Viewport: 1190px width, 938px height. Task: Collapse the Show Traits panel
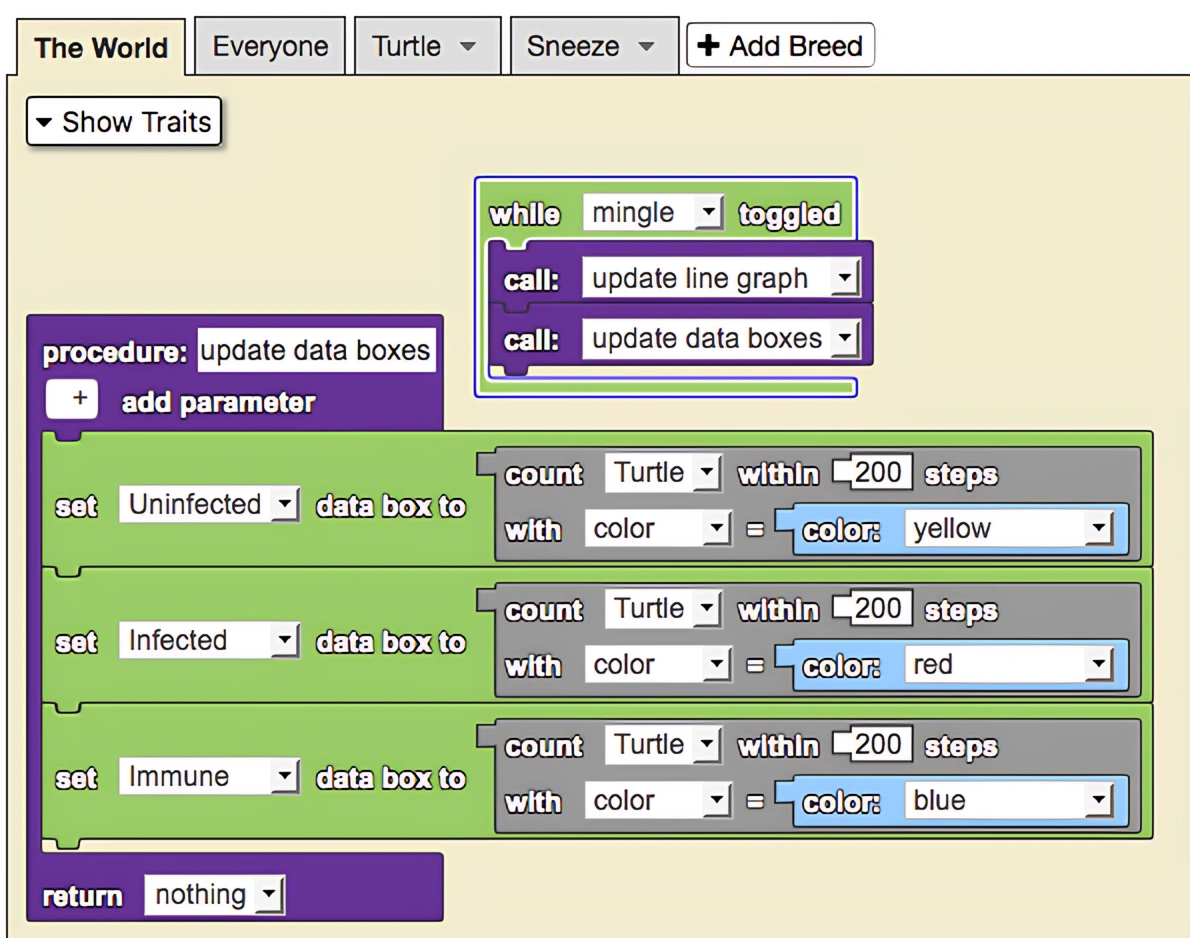click(x=44, y=122)
